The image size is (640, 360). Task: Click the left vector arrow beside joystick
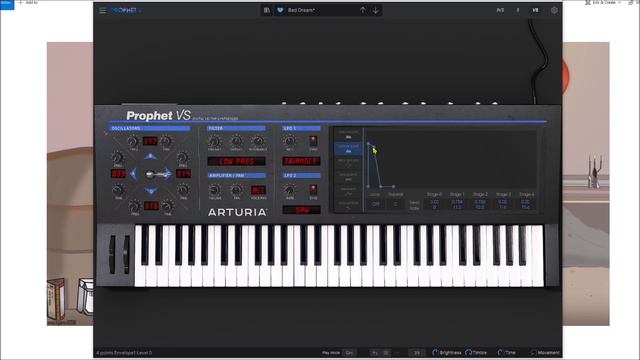pyautogui.click(x=133, y=174)
